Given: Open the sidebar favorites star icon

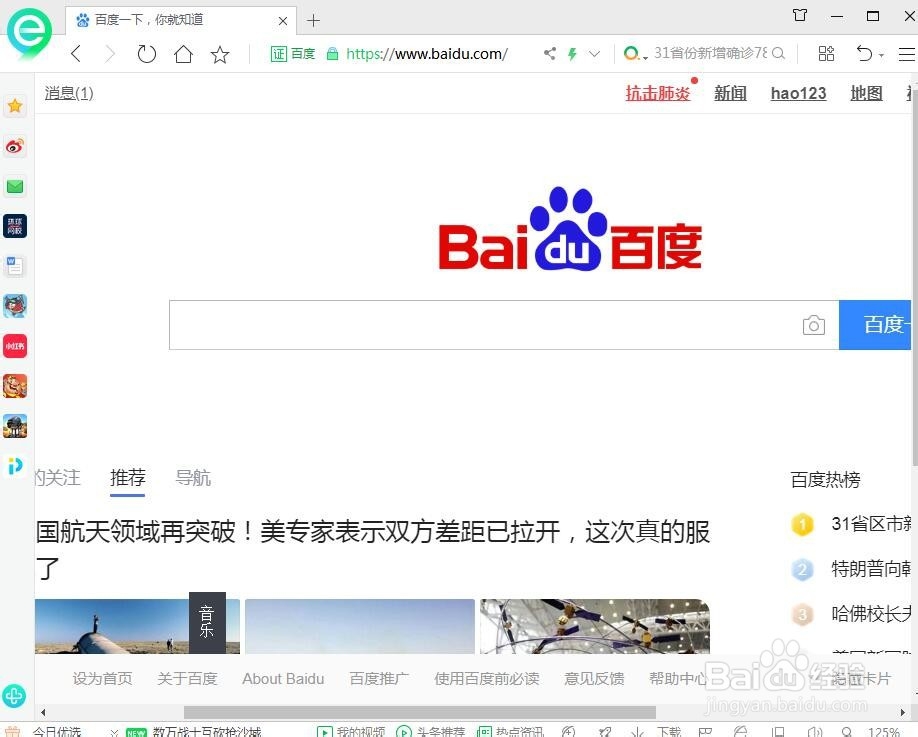Looking at the screenshot, I should 15,106.
